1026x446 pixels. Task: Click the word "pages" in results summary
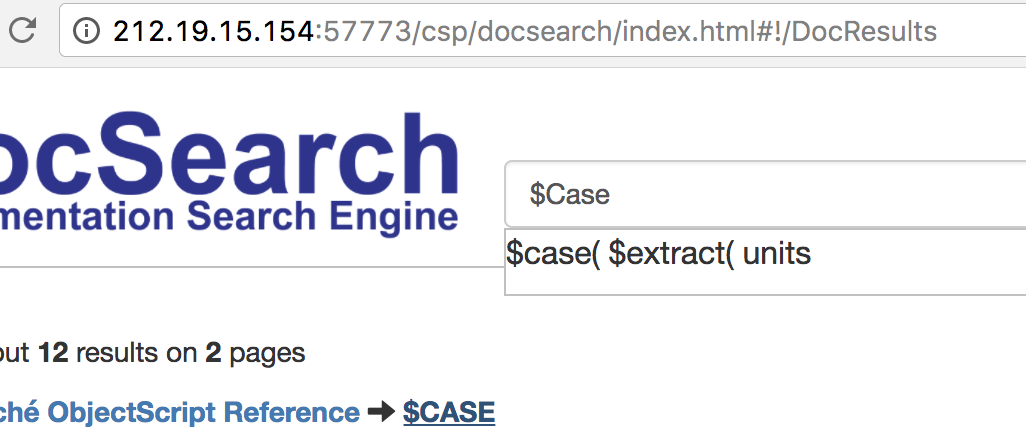click(267, 354)
